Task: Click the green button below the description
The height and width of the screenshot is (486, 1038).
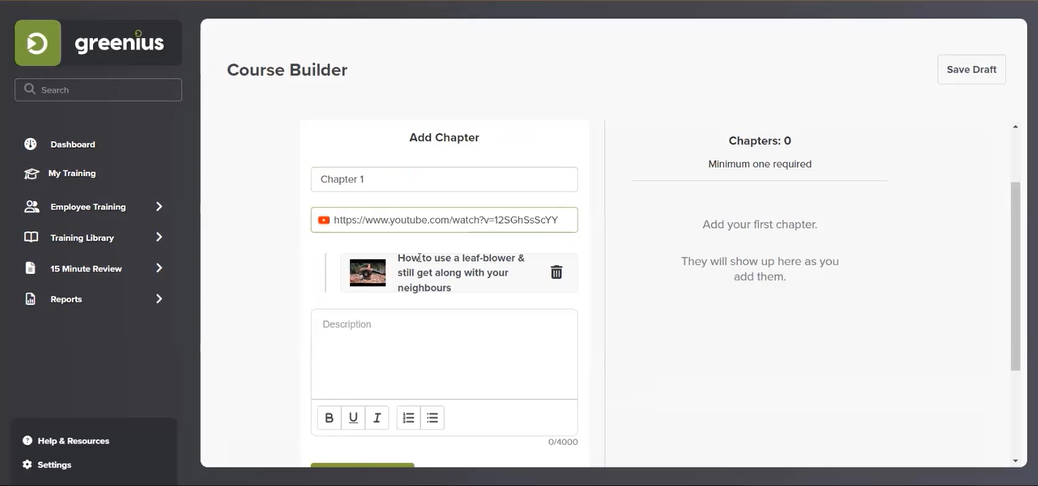Action: [x=363, y=465]
